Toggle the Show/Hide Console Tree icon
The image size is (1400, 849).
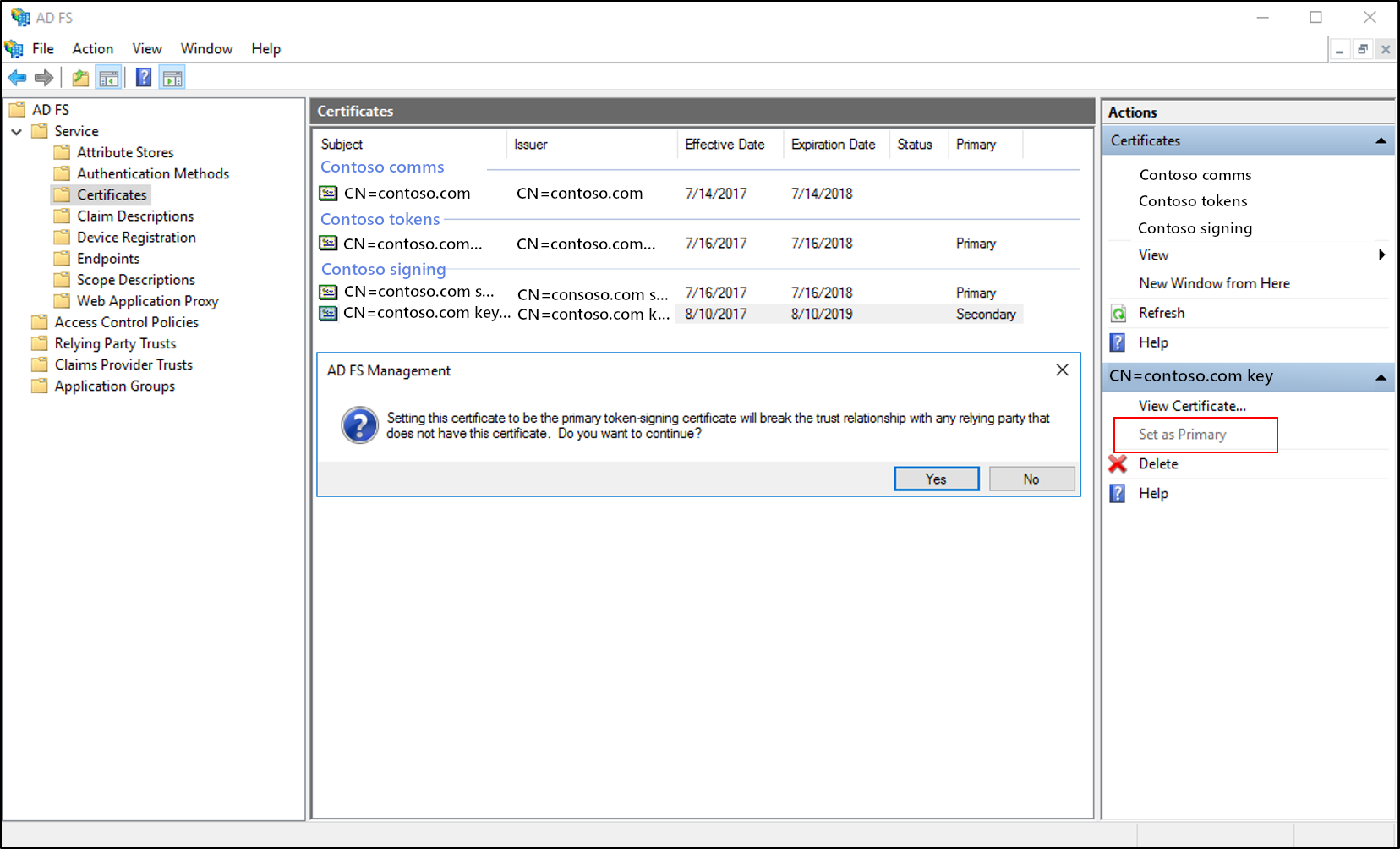(x=108, y=78)
